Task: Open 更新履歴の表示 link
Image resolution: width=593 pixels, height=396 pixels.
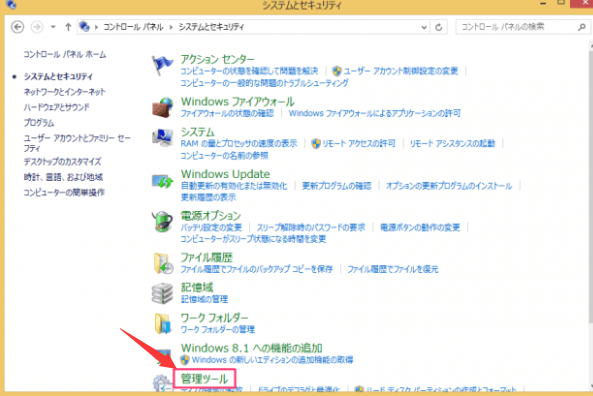Action: [x=208, y=197]
